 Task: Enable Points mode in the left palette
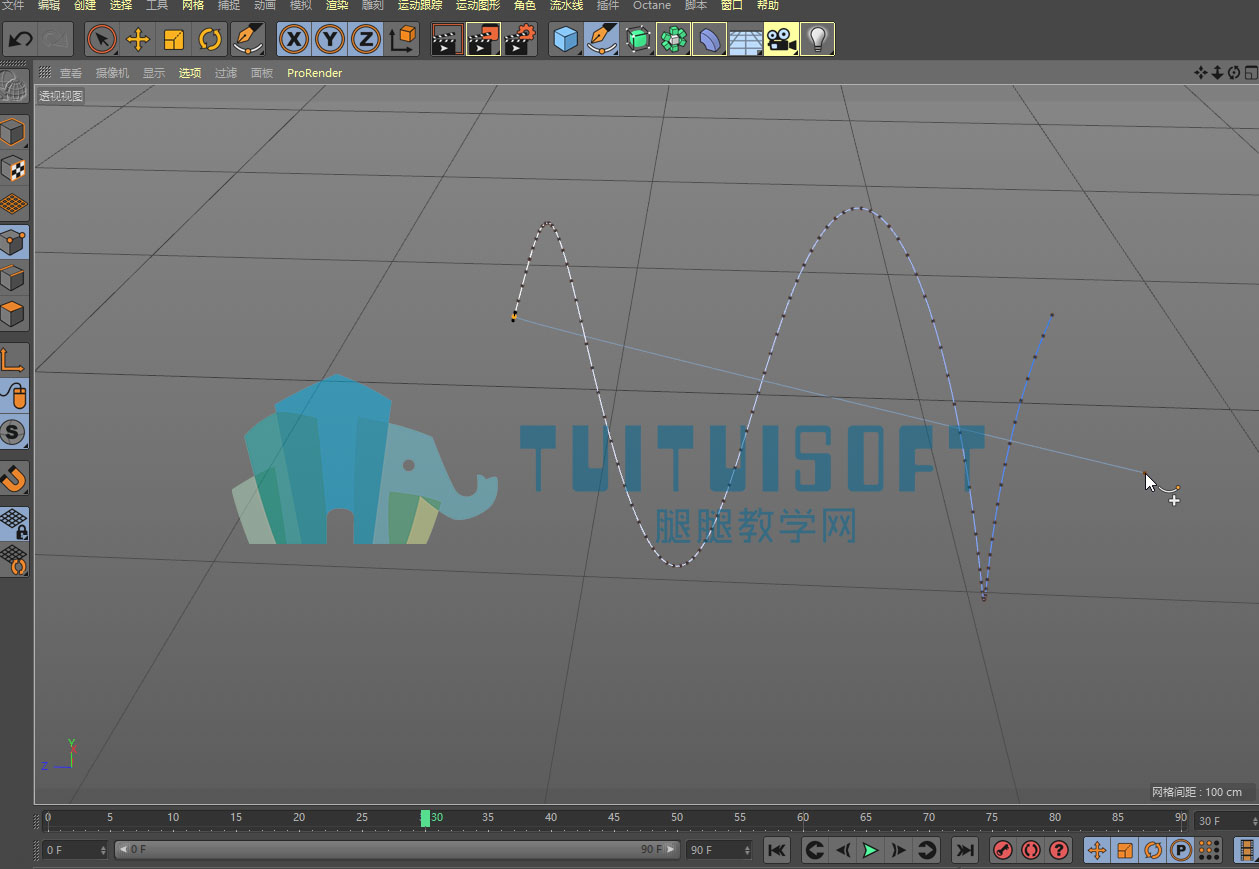(x=14, y=242)
